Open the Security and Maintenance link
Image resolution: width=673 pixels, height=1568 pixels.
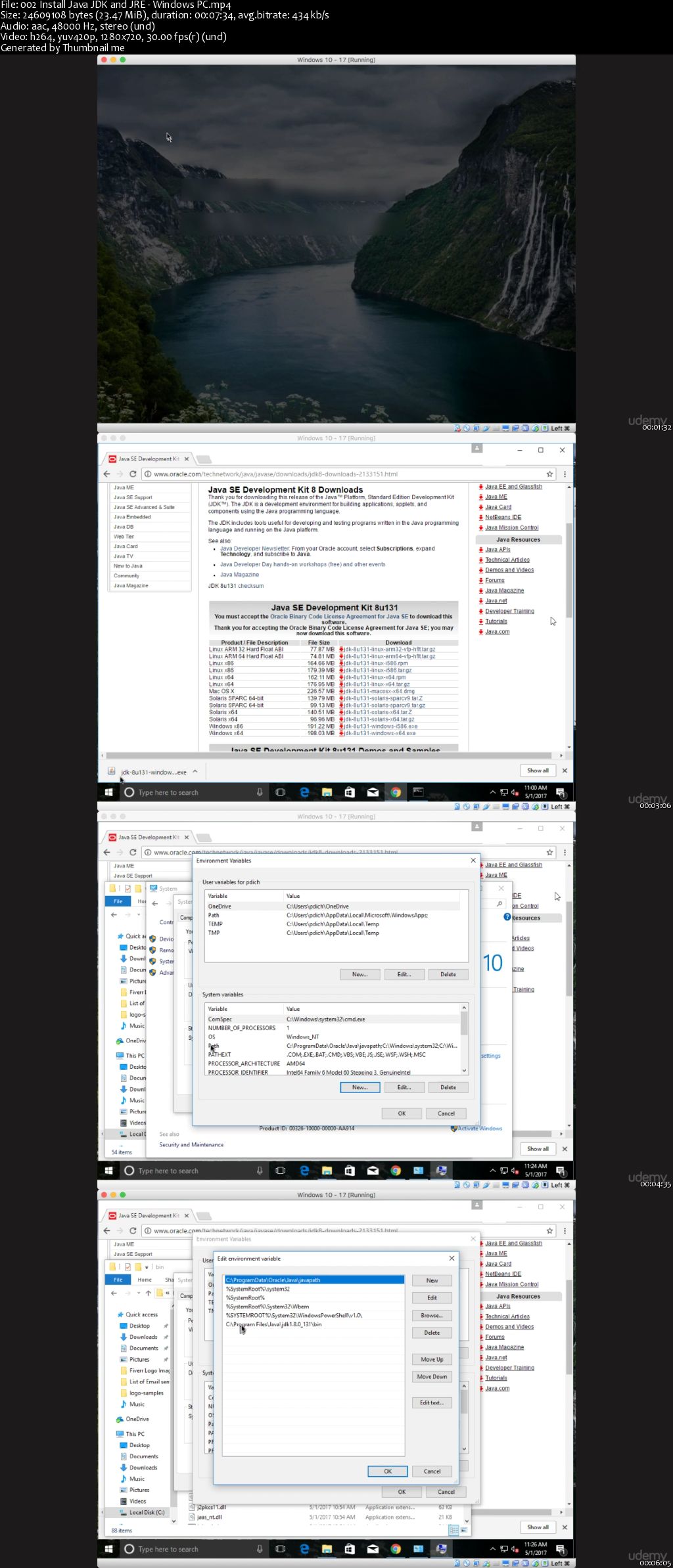[x=191, y=1144]
